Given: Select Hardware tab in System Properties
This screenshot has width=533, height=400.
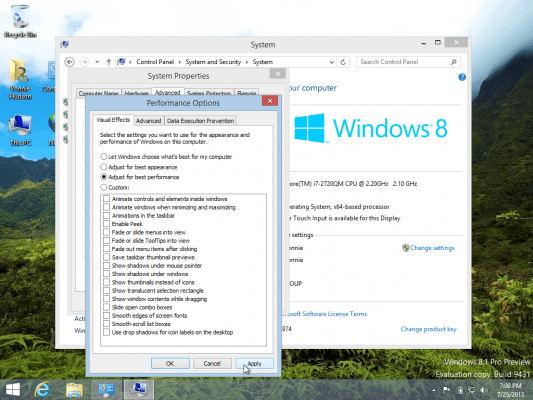Looking at the screenshot, I should [x=136, y=93].
